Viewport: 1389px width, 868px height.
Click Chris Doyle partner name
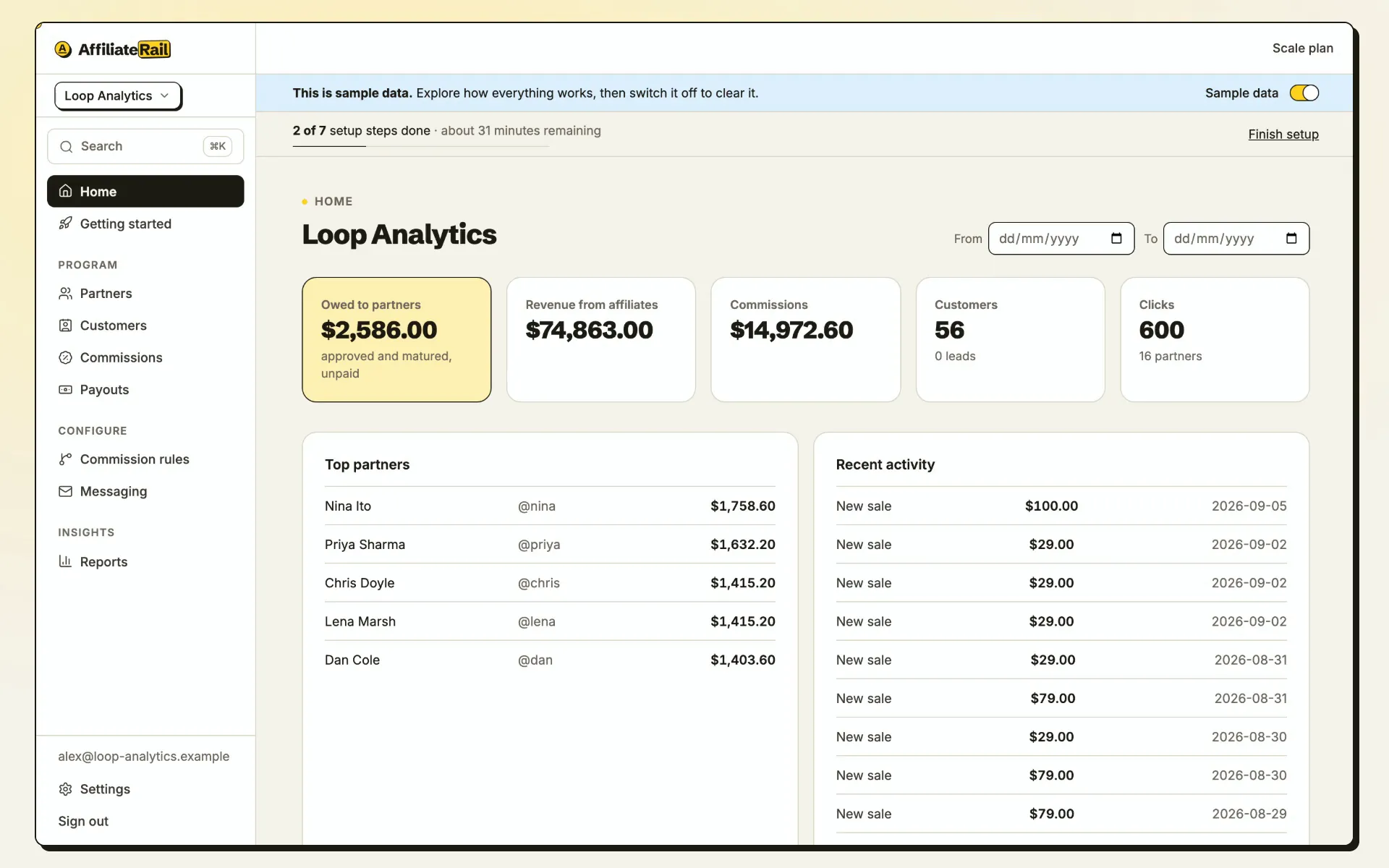coord(360,583)
